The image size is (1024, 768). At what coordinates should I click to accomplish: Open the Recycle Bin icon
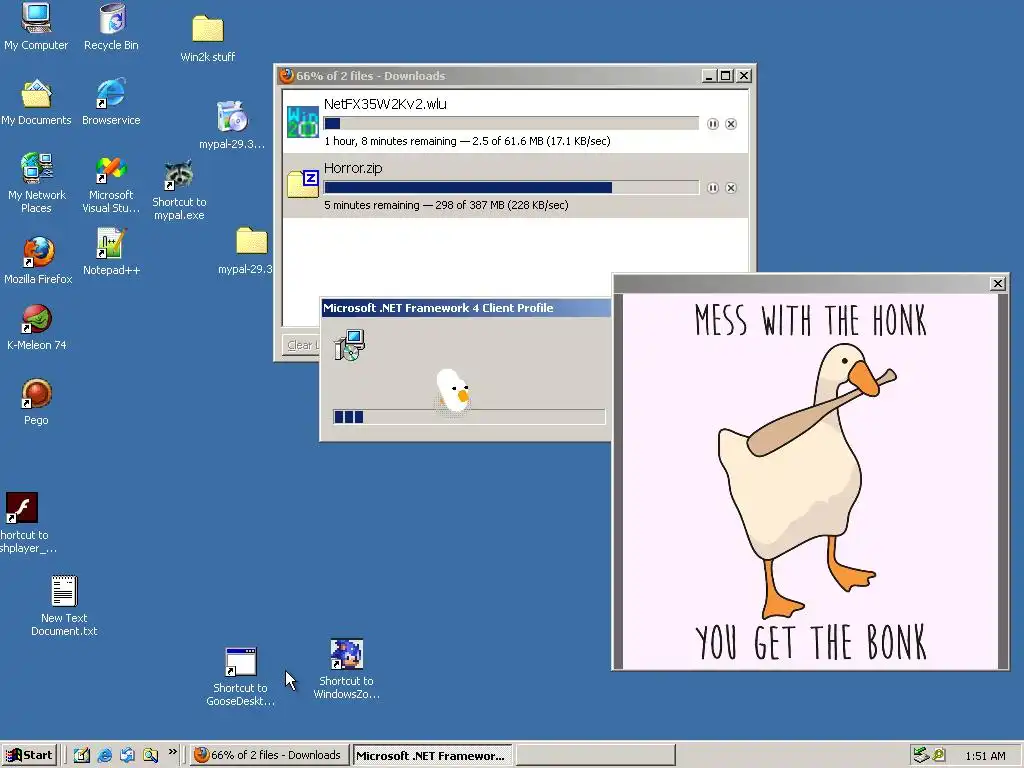tap(112, 18)
